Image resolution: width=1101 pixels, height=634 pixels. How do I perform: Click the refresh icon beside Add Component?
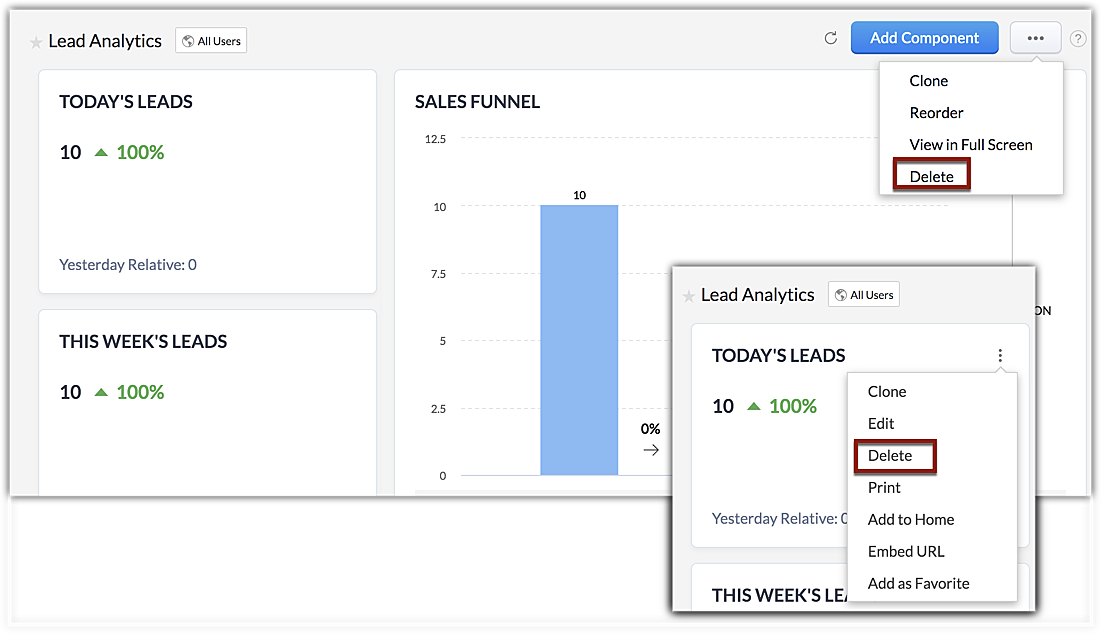click(830, 39)
